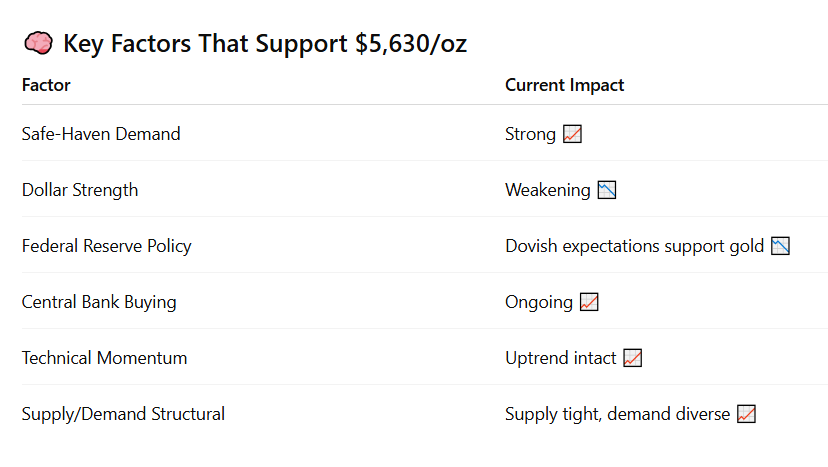
Task: Click the downtrend chart icon beside Weakening
Action: click(x=607, y=190)
